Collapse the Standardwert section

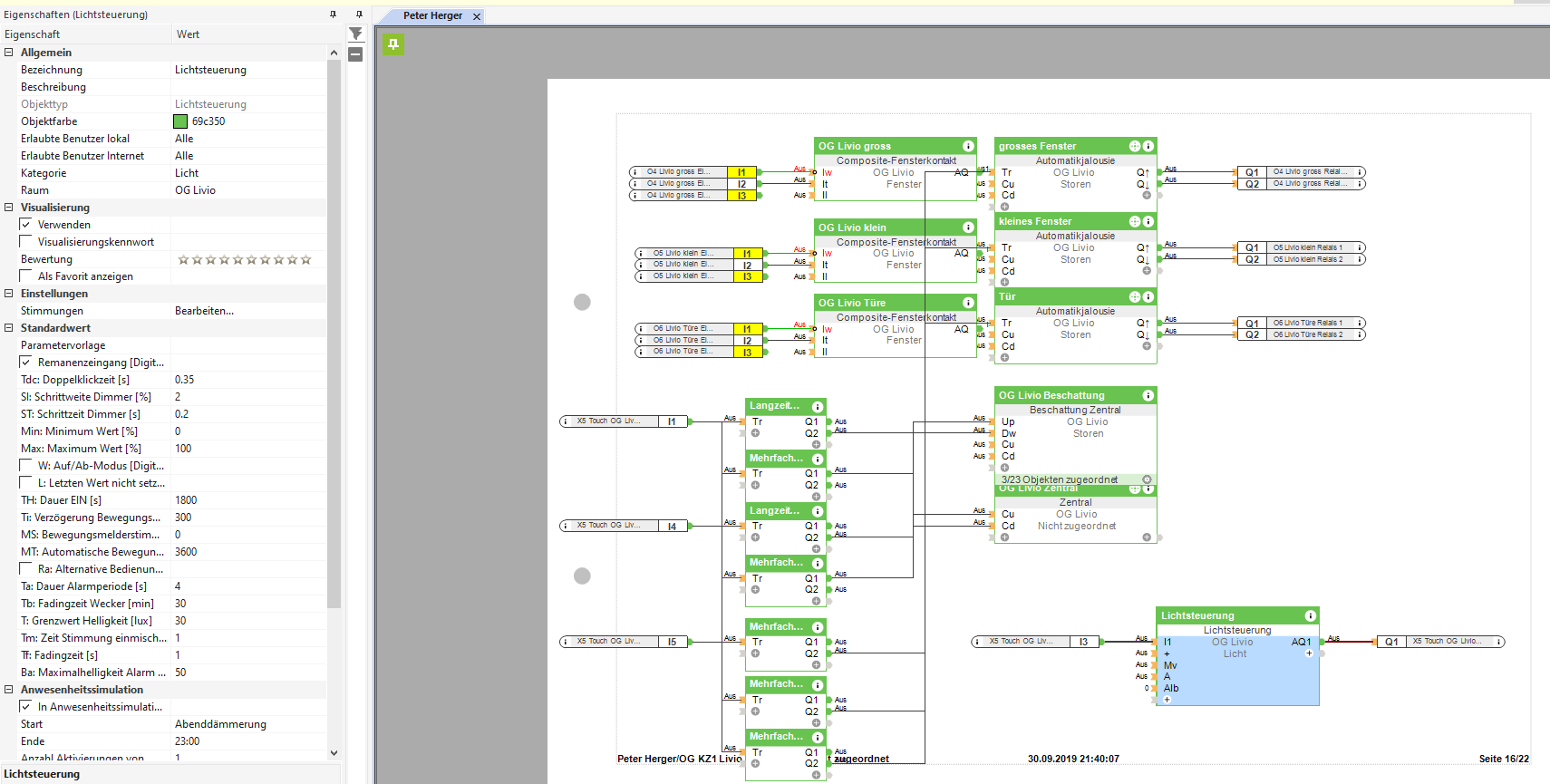point(9,328)
